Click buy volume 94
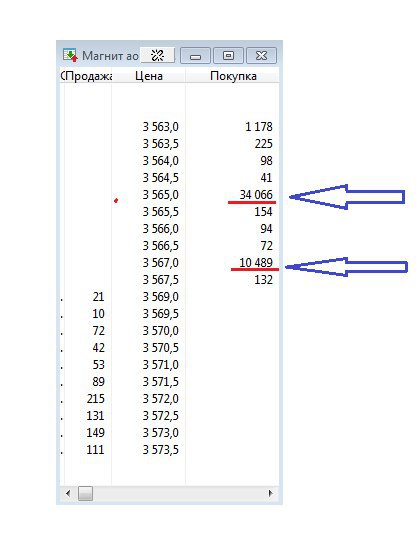 point(266,229)
